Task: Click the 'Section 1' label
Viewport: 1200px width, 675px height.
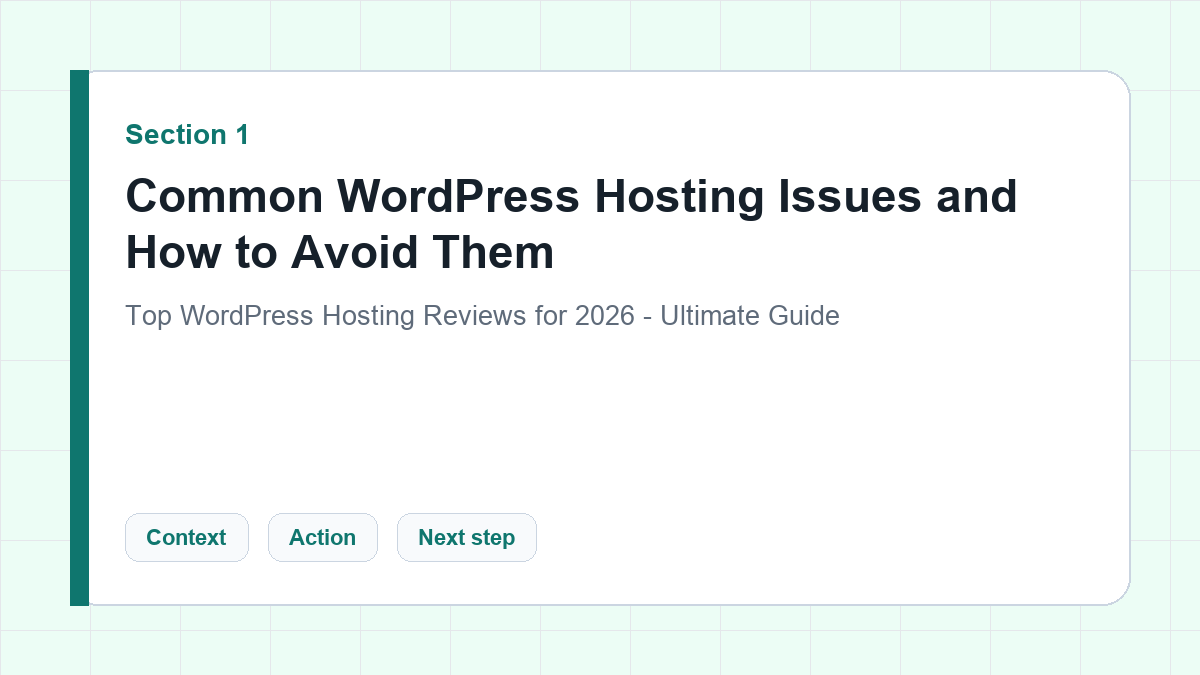Action: click(187, 135)
